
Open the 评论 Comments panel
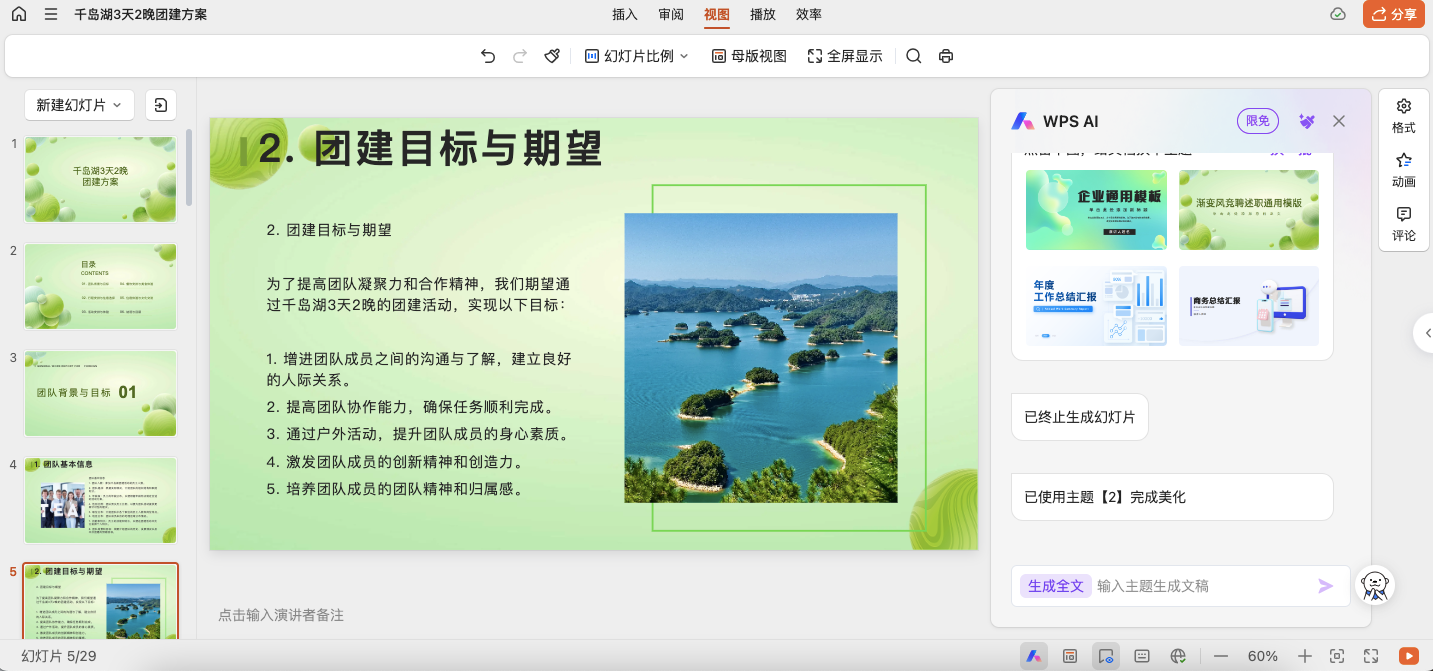coord(1403,223)
